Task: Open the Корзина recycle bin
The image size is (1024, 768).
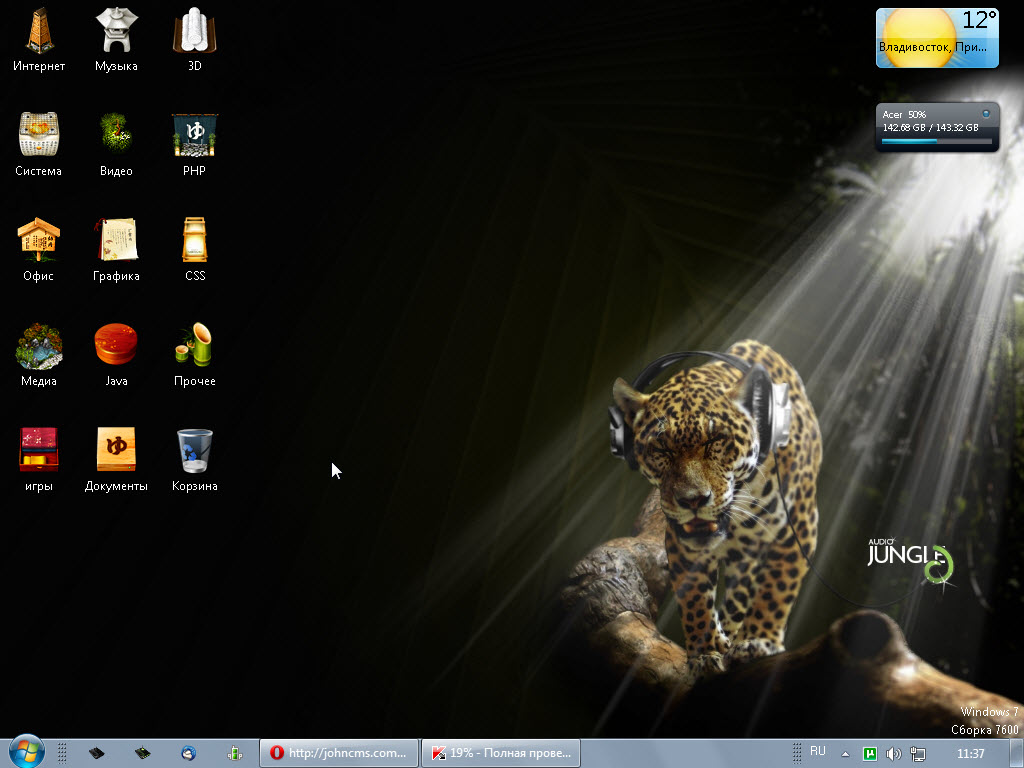Action: 194,452
